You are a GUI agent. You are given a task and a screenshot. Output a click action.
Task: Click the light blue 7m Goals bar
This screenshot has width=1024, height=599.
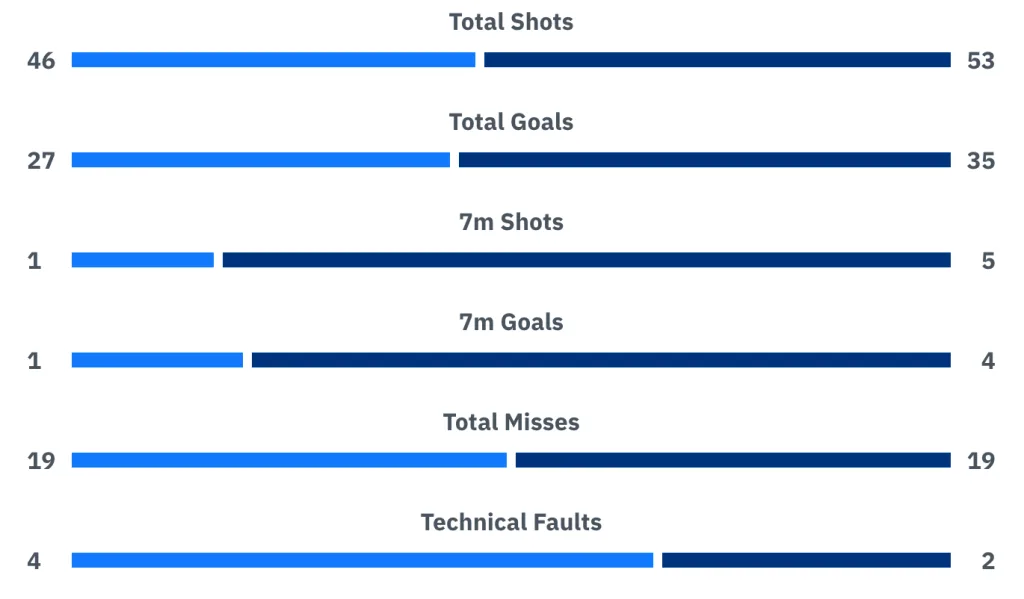click(157, 360)
